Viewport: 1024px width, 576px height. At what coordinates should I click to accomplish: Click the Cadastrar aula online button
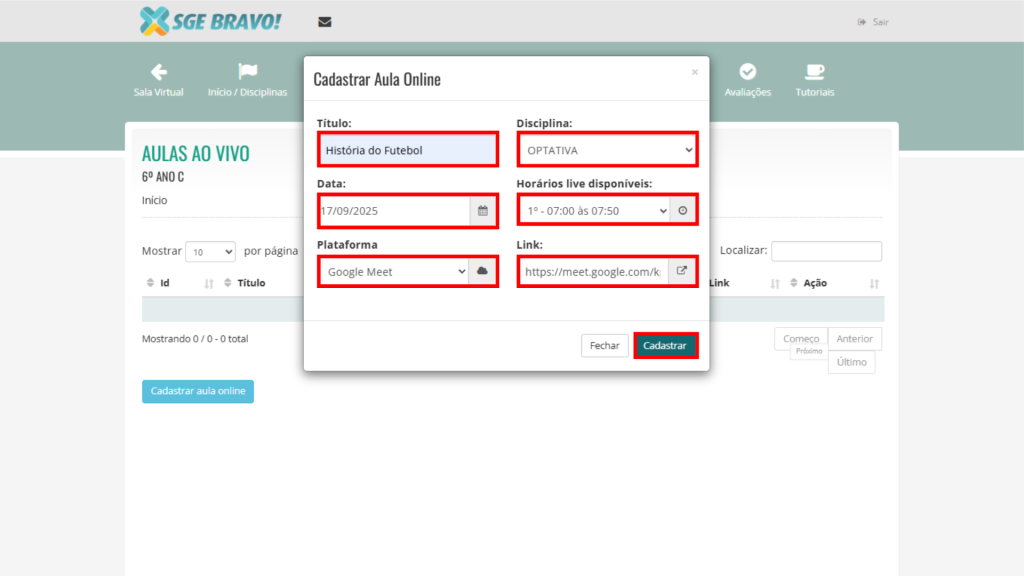tap(198, 392)
